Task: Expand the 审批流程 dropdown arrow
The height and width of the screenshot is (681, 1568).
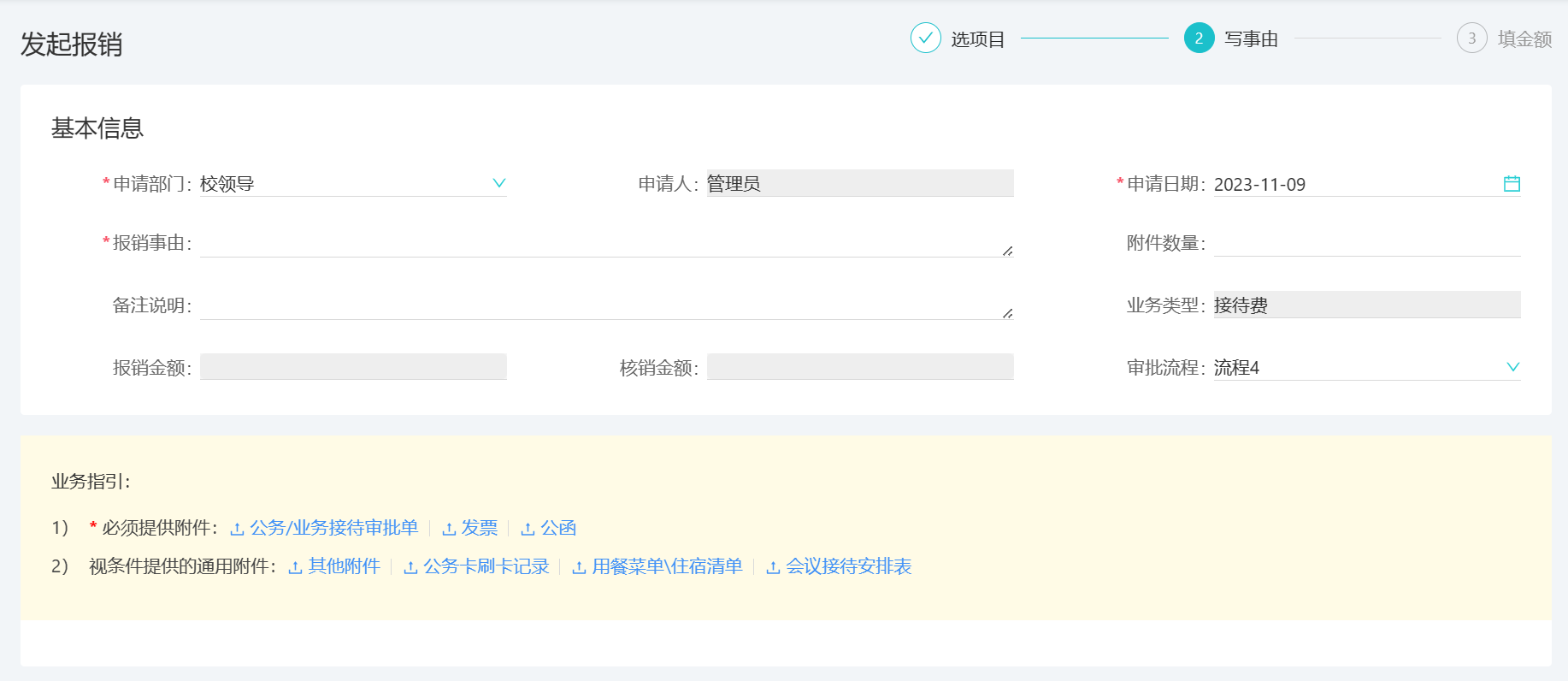Action: 1512,367
